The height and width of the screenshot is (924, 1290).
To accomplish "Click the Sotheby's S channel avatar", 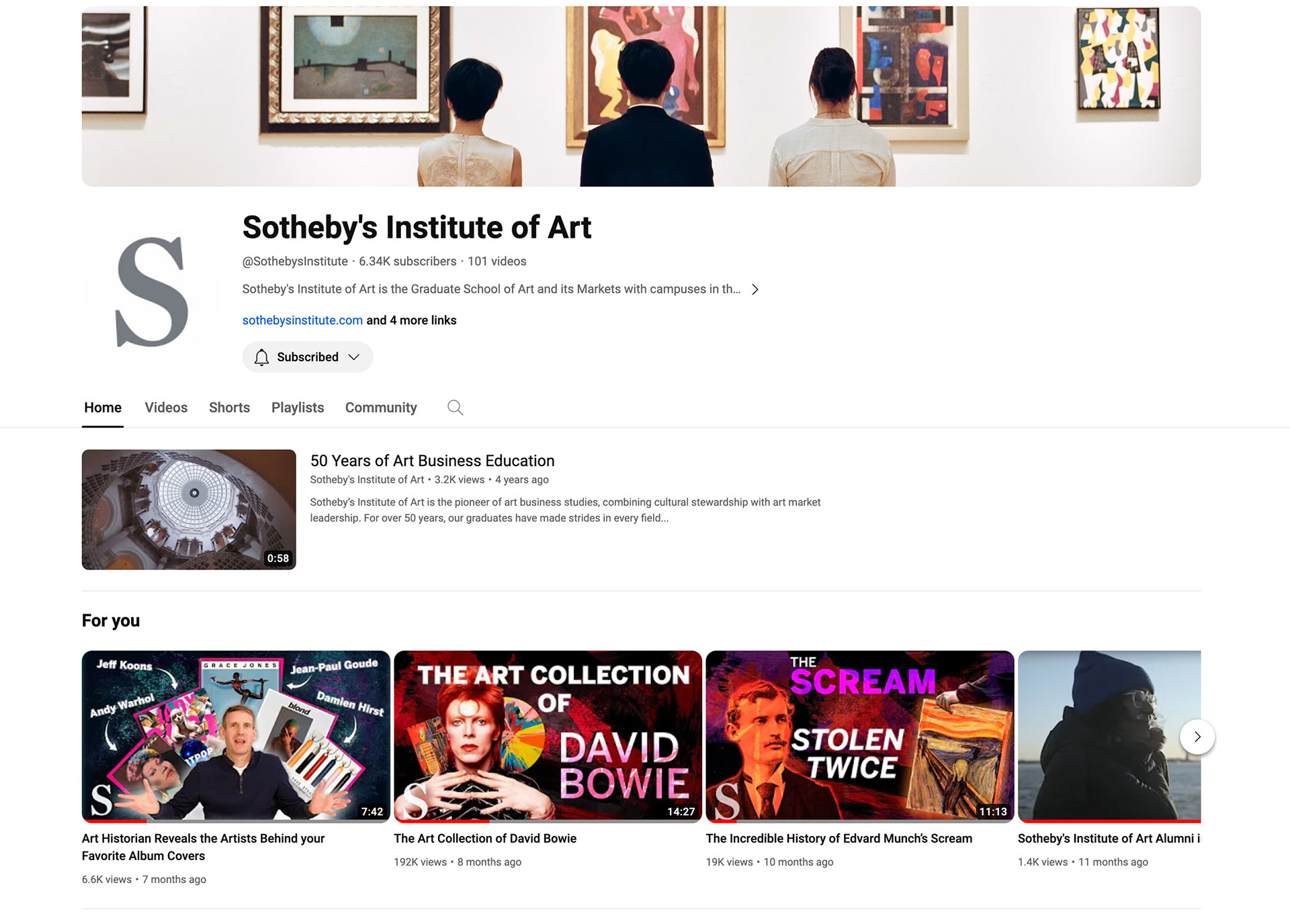I will coord(152,291).
